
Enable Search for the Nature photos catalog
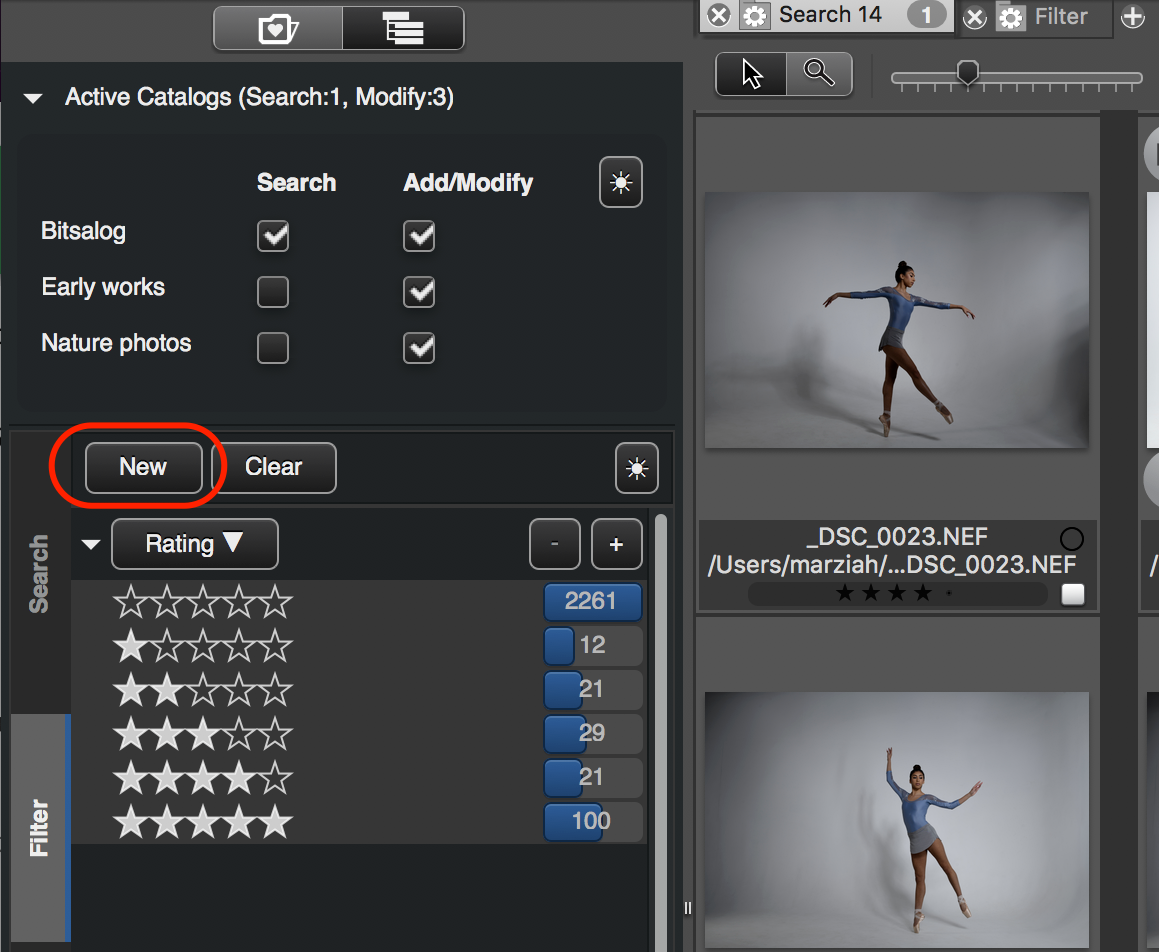273,348
